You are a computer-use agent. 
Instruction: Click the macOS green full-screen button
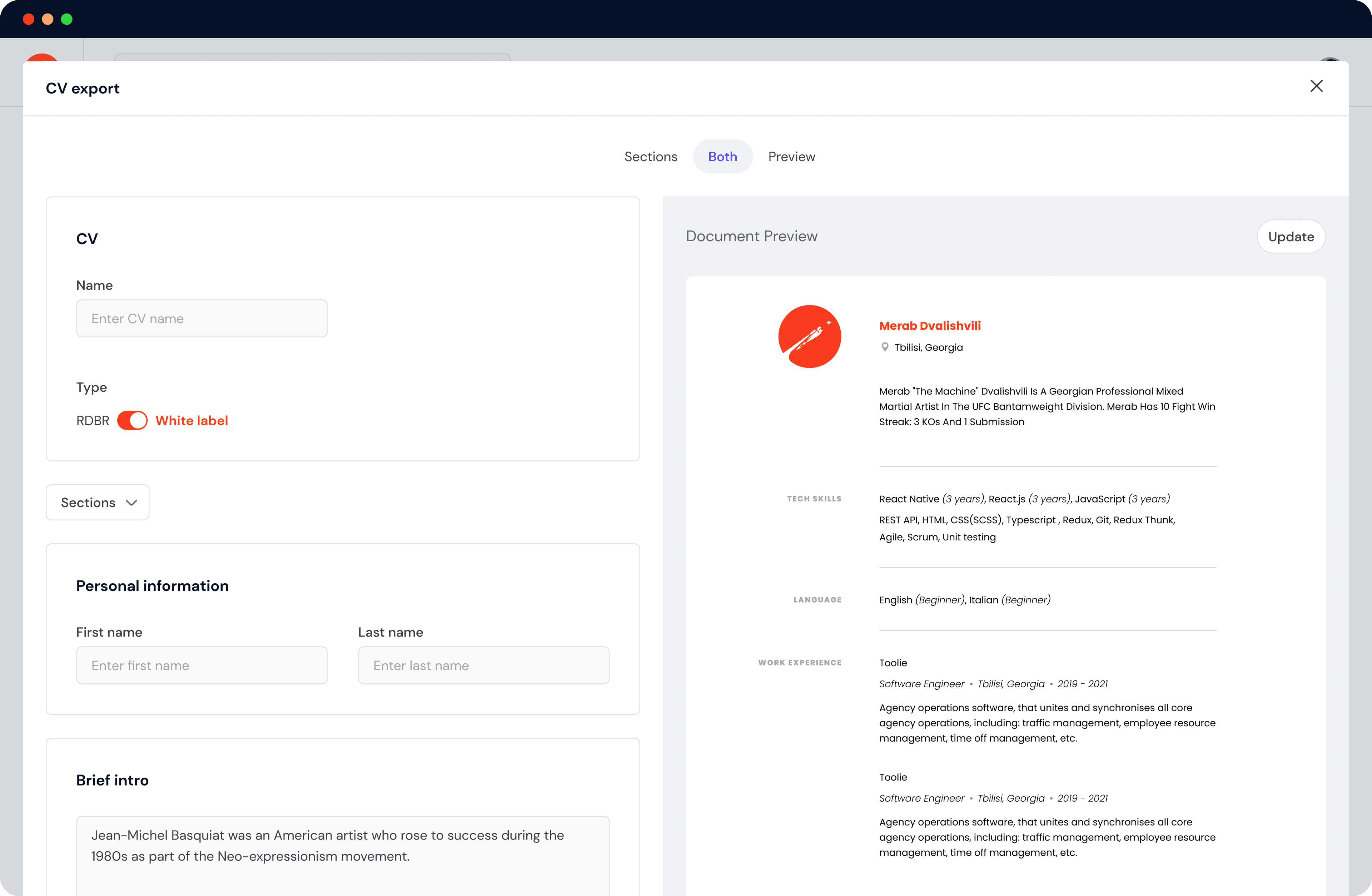click(x=68, y=19)
